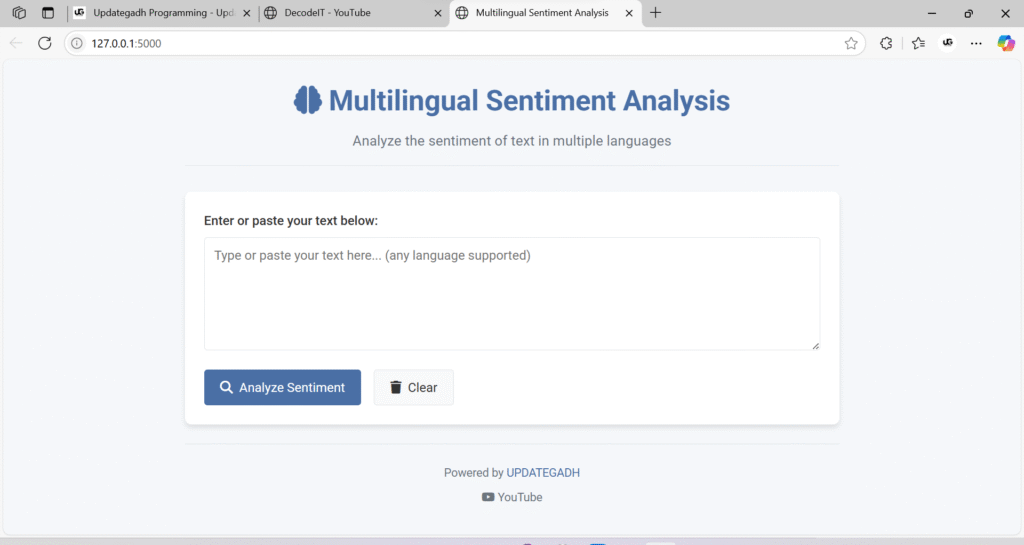Open the browser extensions menu
This screenshot has width=1024, height=545.
click(x=886, y=43)
